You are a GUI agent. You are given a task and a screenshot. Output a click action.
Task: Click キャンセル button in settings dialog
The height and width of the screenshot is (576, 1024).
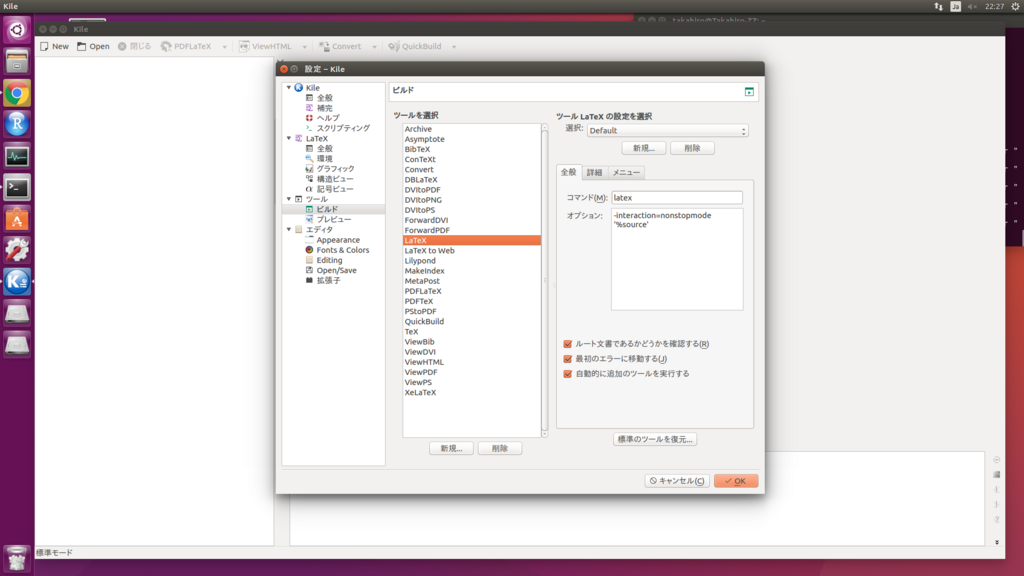[x=677, y=481]
